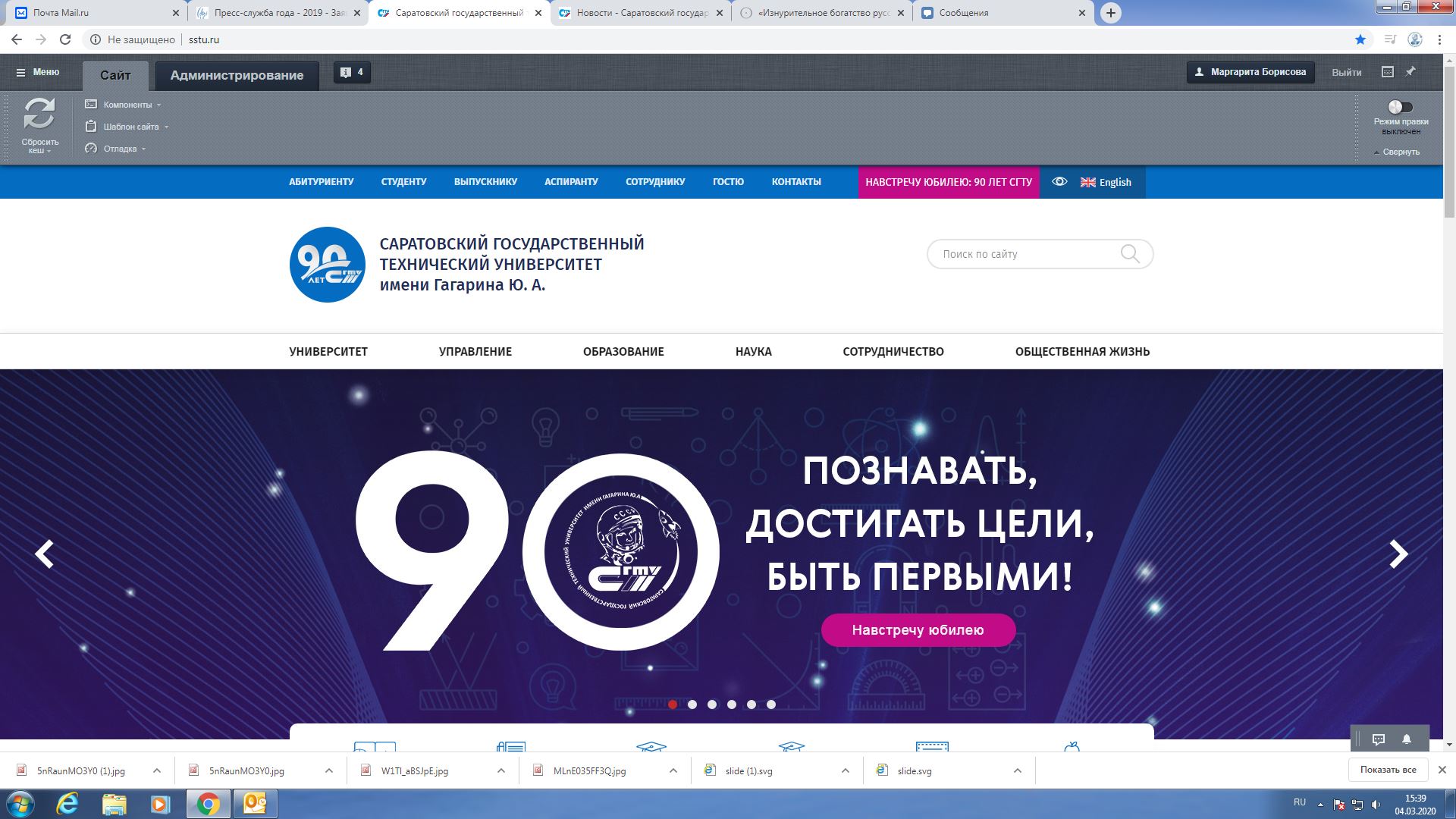Expand the Шаблон сайта dropdown
The width and height of the screenshot is (1456, 819).
(x=127, y=127)
